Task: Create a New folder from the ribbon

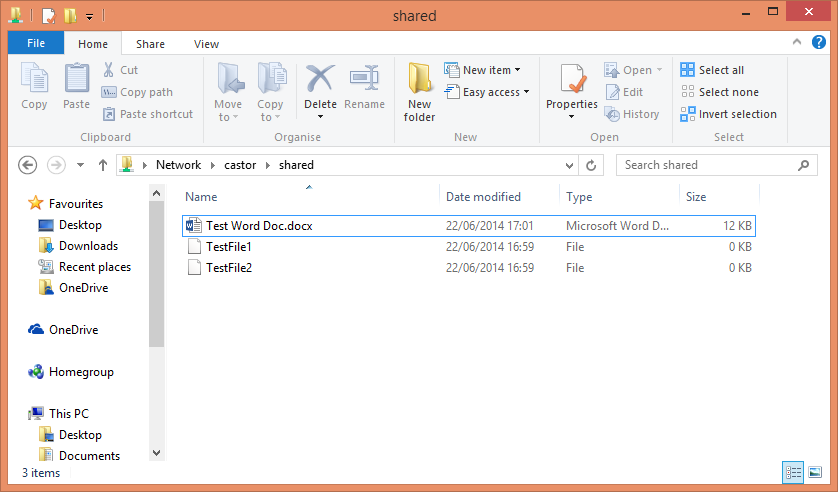Action: click(420, 92)
